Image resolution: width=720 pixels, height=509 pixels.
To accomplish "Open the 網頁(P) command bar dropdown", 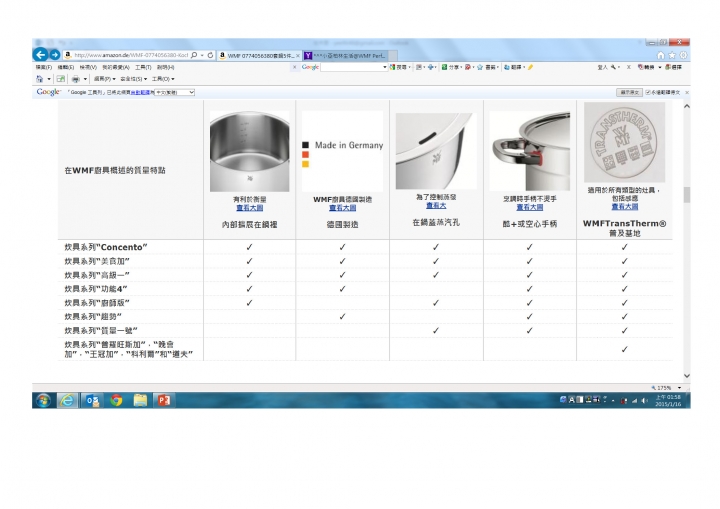I will click(105, 79).
